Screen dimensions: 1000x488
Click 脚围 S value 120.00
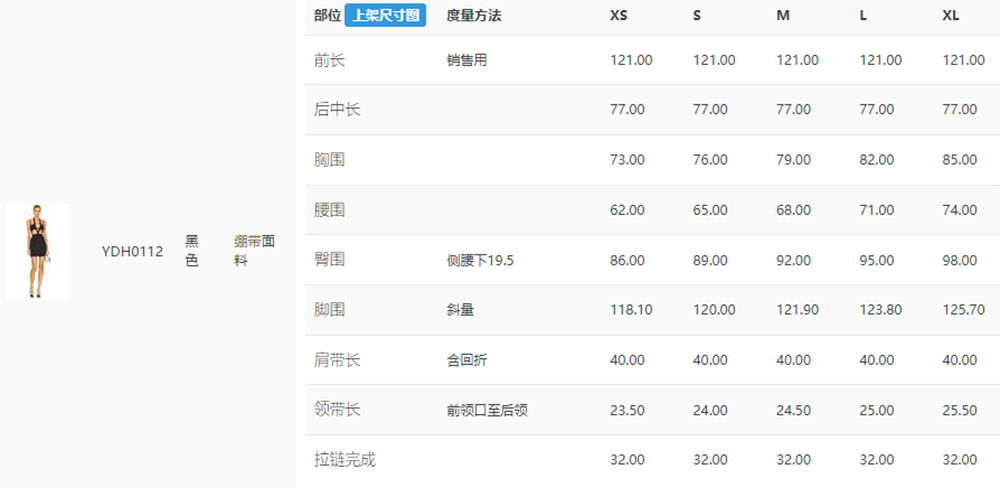714,310
